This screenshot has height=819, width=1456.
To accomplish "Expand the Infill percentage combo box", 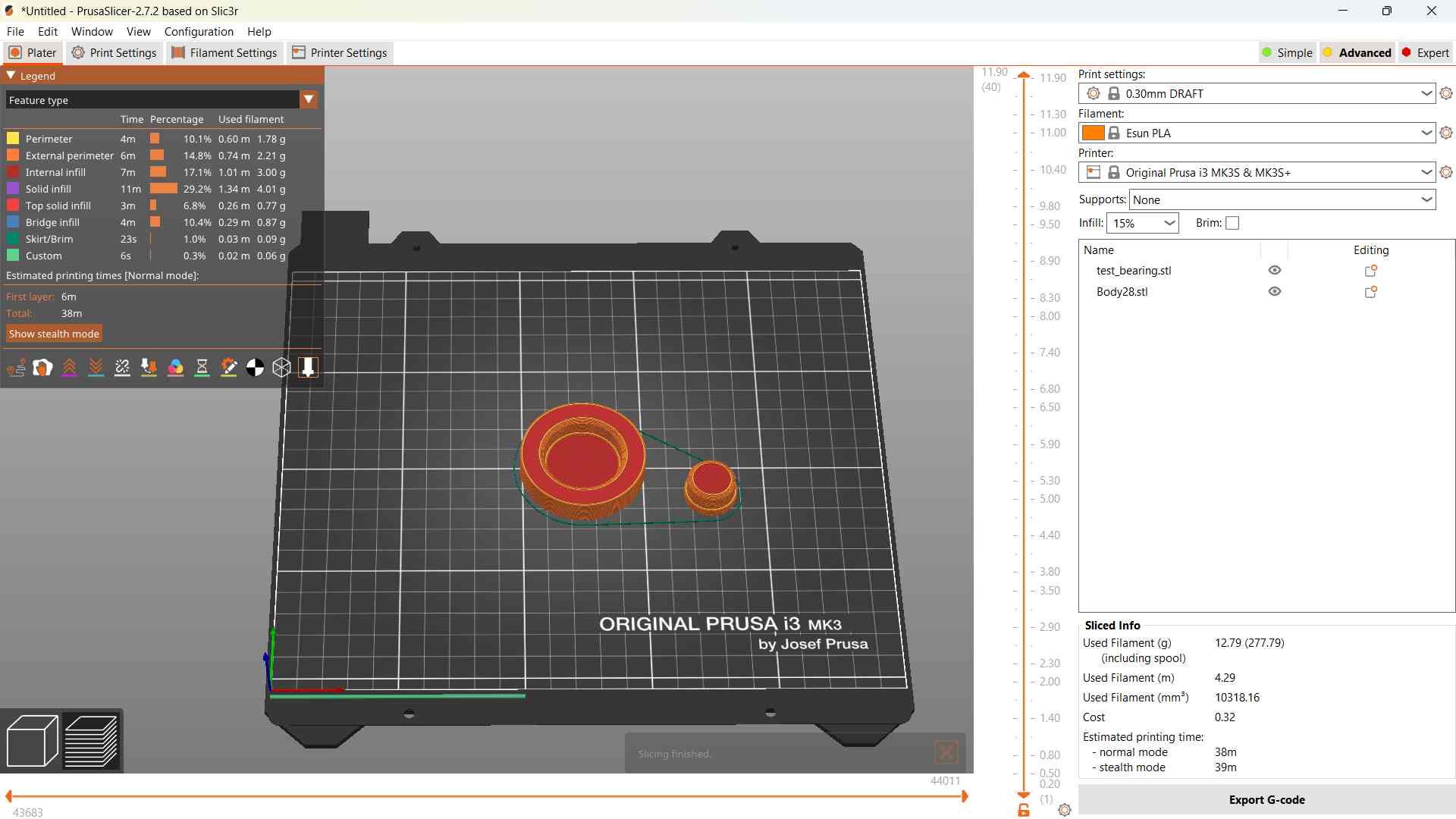I will coord(1169,223).
